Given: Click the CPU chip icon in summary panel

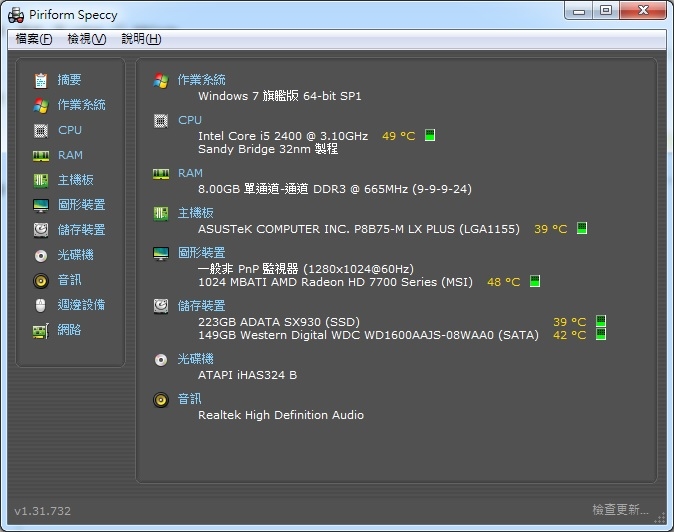Looking at the screenshot, I should [161, 121].
